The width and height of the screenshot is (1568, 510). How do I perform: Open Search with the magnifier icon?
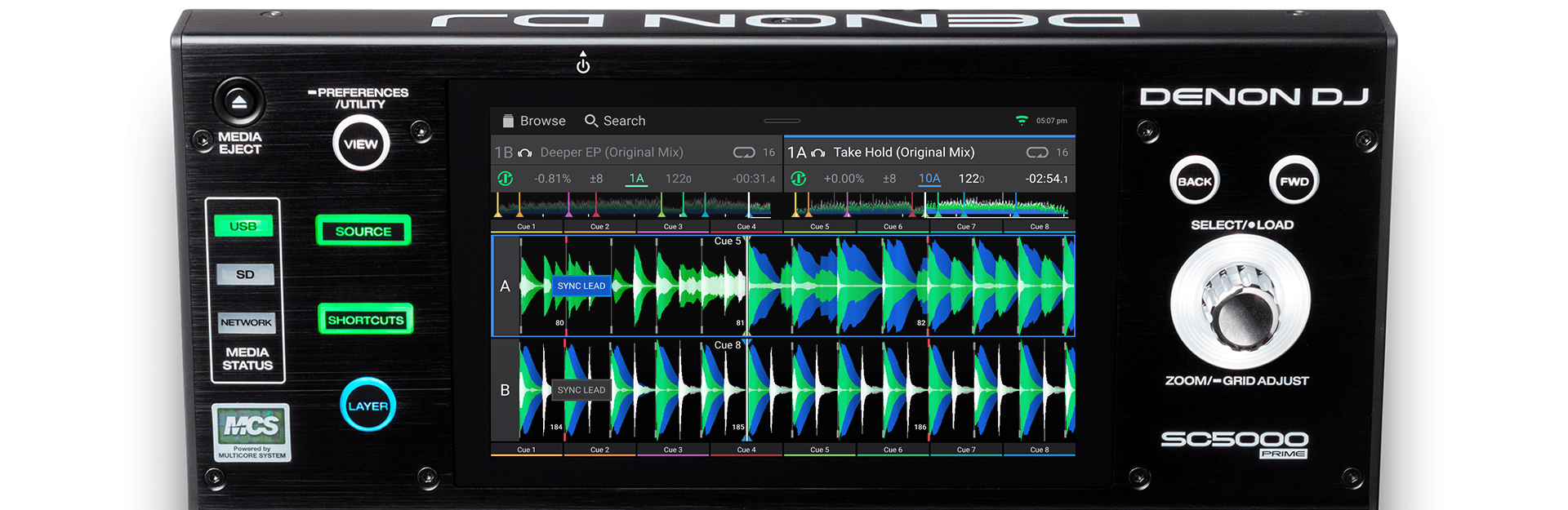pos(591,121)
